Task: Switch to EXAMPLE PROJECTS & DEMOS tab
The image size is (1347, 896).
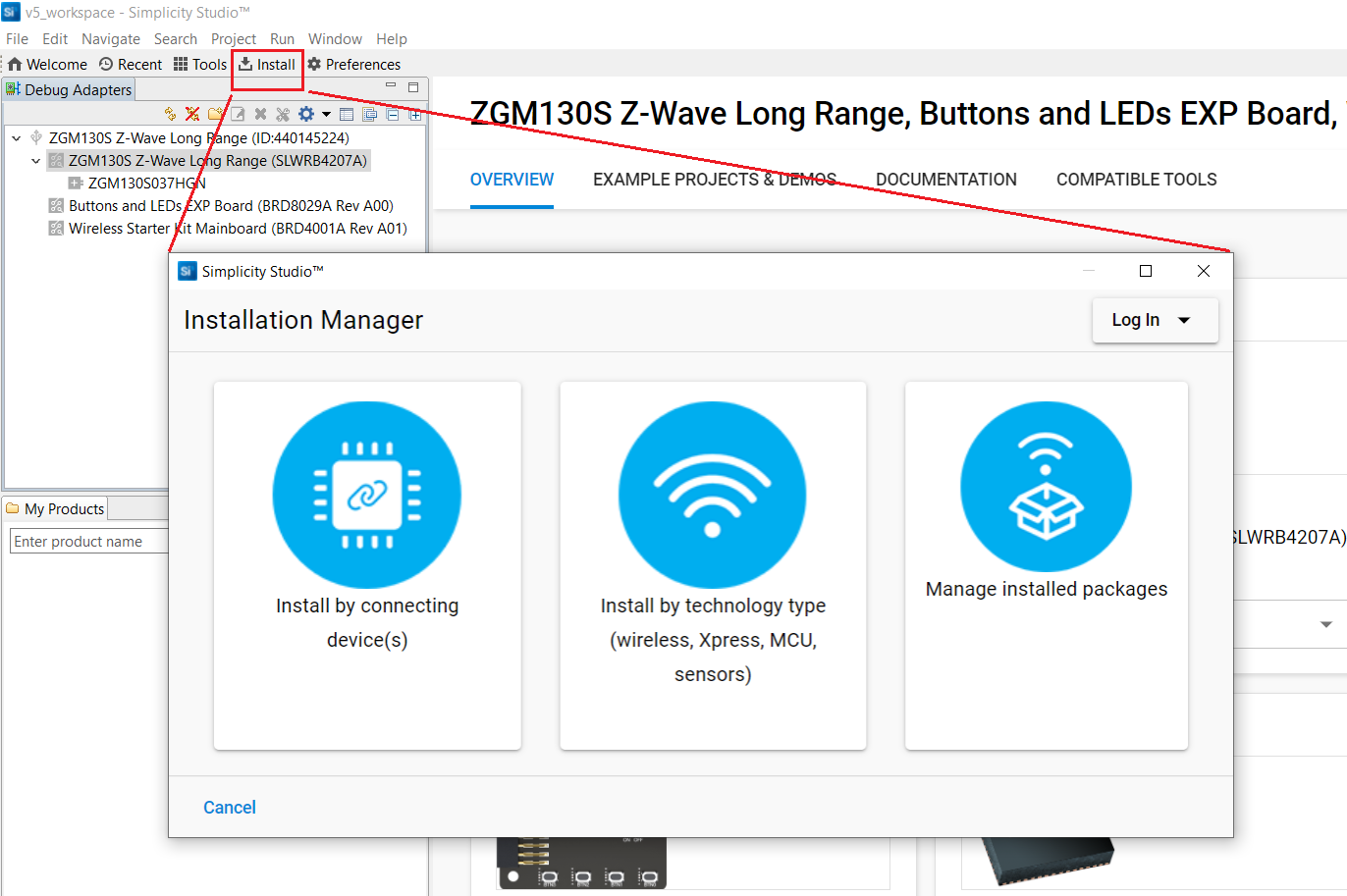Action: [x=715, y=180]
